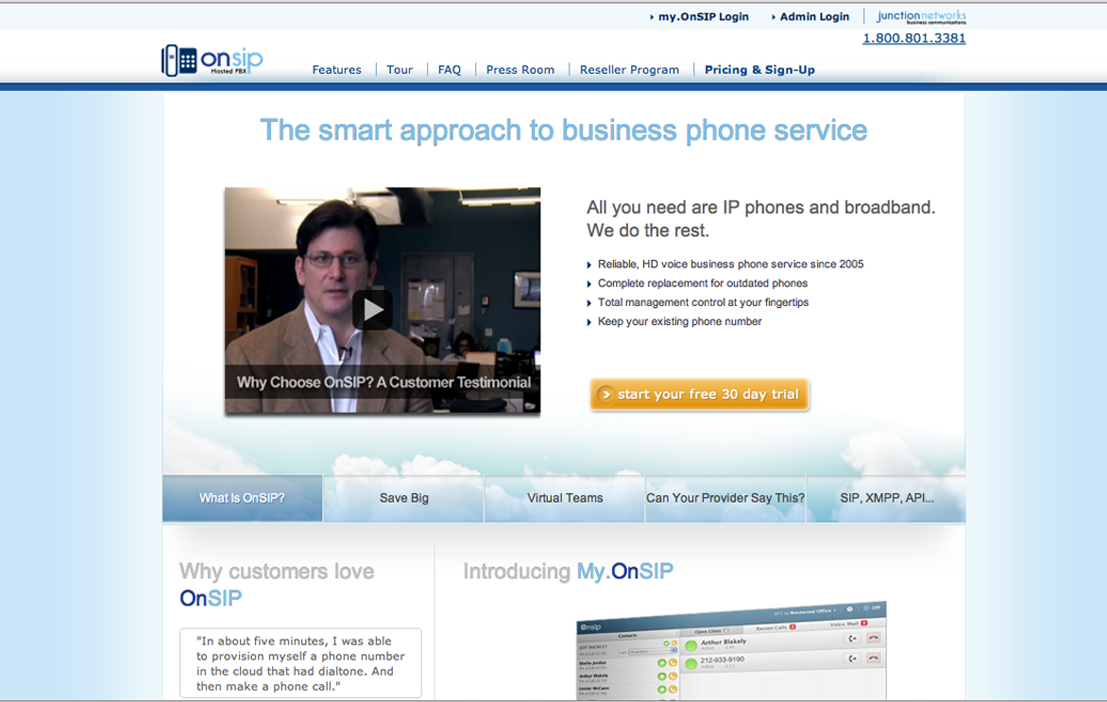Go to Pricing & Sign-Up
The width and height of the screenshot is (1107, 702).
pyautogui.click(x=760, y=70)
